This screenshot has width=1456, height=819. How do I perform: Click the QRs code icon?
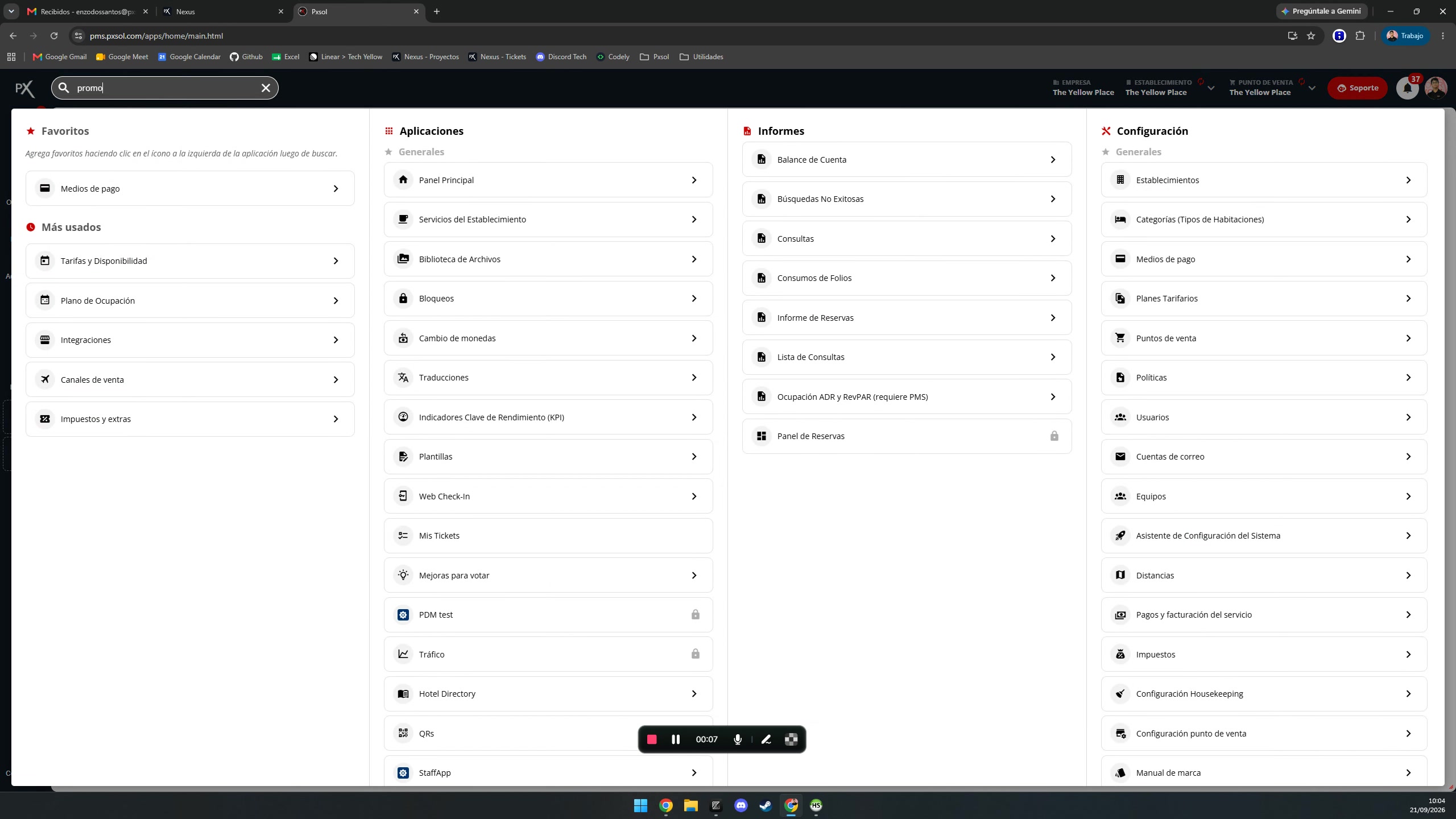pyautogui.click(x=403, y=733)
